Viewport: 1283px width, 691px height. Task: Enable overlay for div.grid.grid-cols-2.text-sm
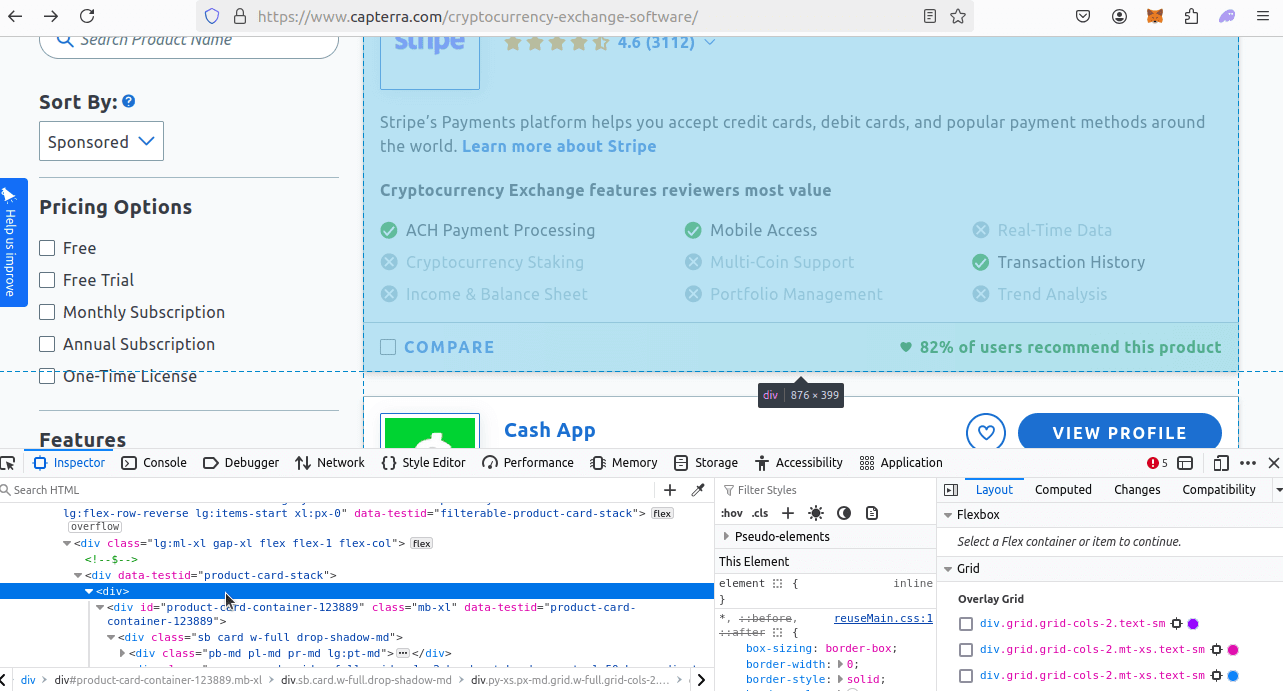tap(966, 624)
